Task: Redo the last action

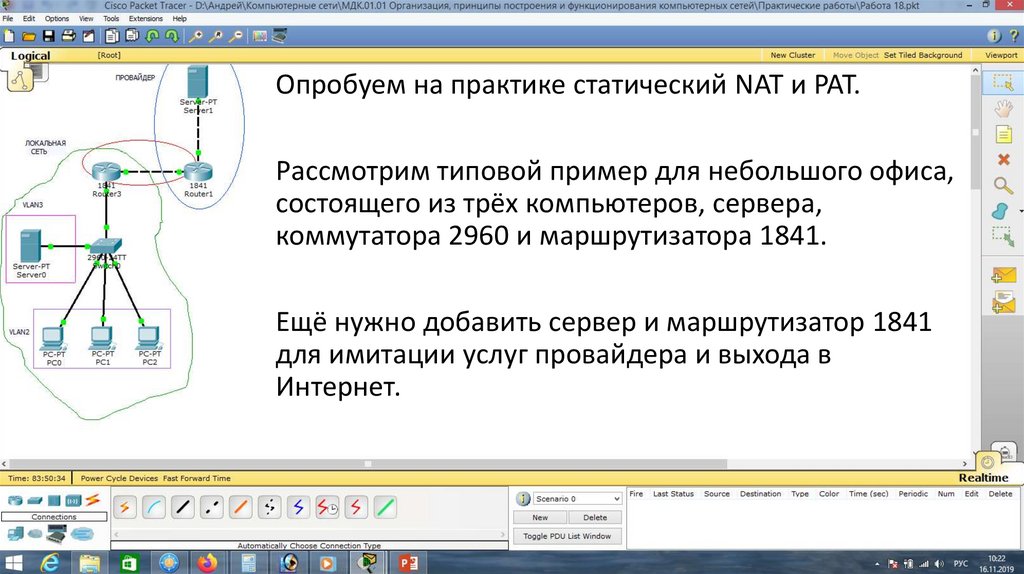Action: coord(172,36)
